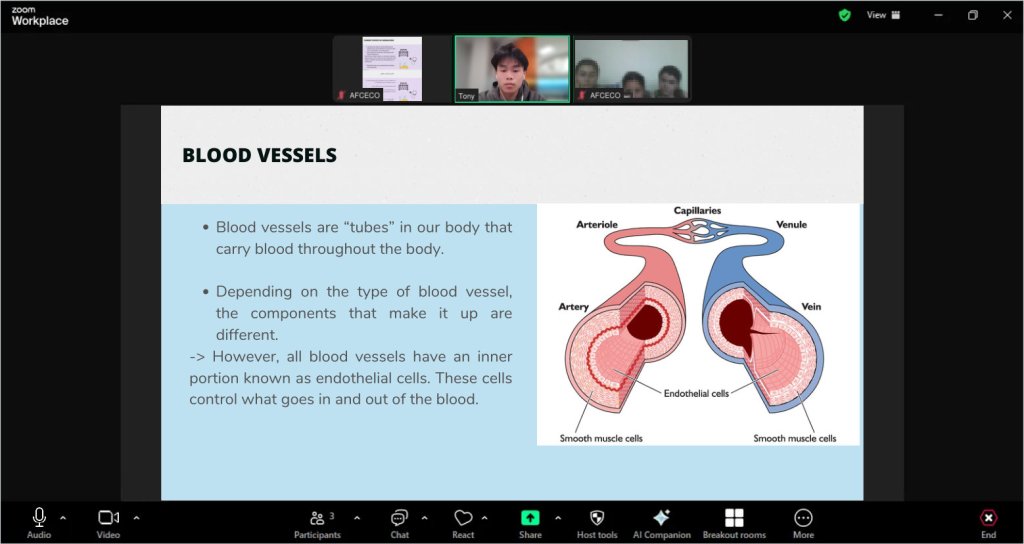Select Tony's video thumbnail
This screenshot has height=544, width=1024.
pyautogui.click(x=512, y=69)
